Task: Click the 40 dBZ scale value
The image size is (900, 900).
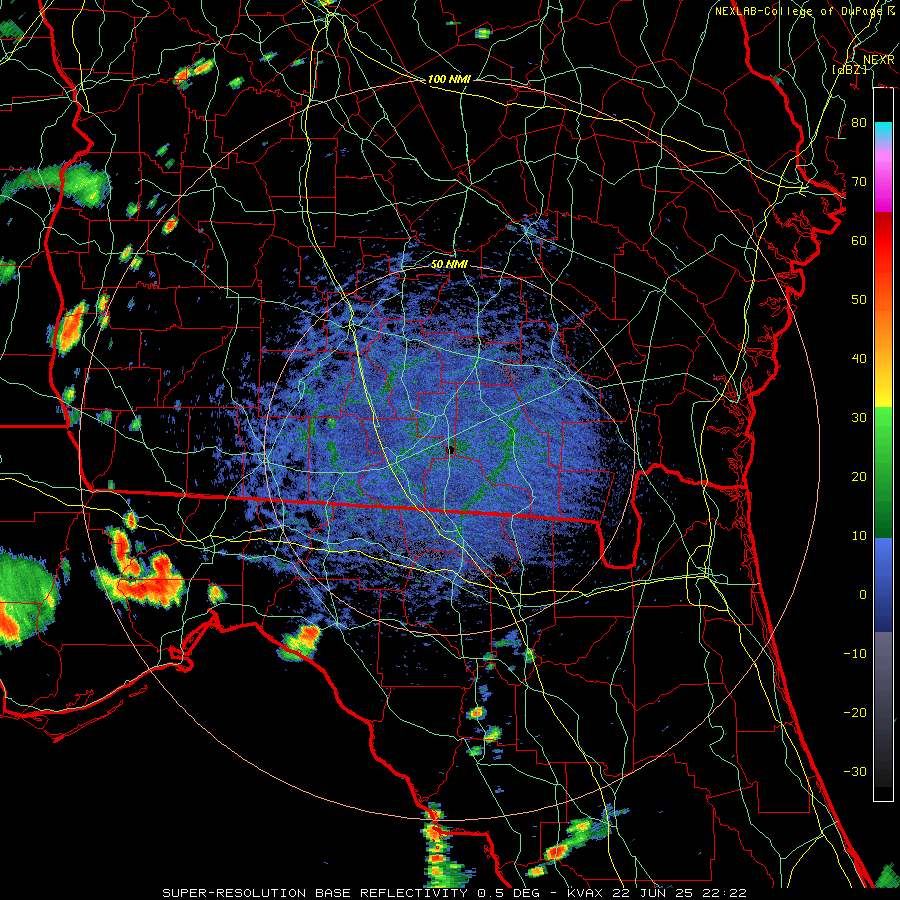Action: [x=859, y=359]
